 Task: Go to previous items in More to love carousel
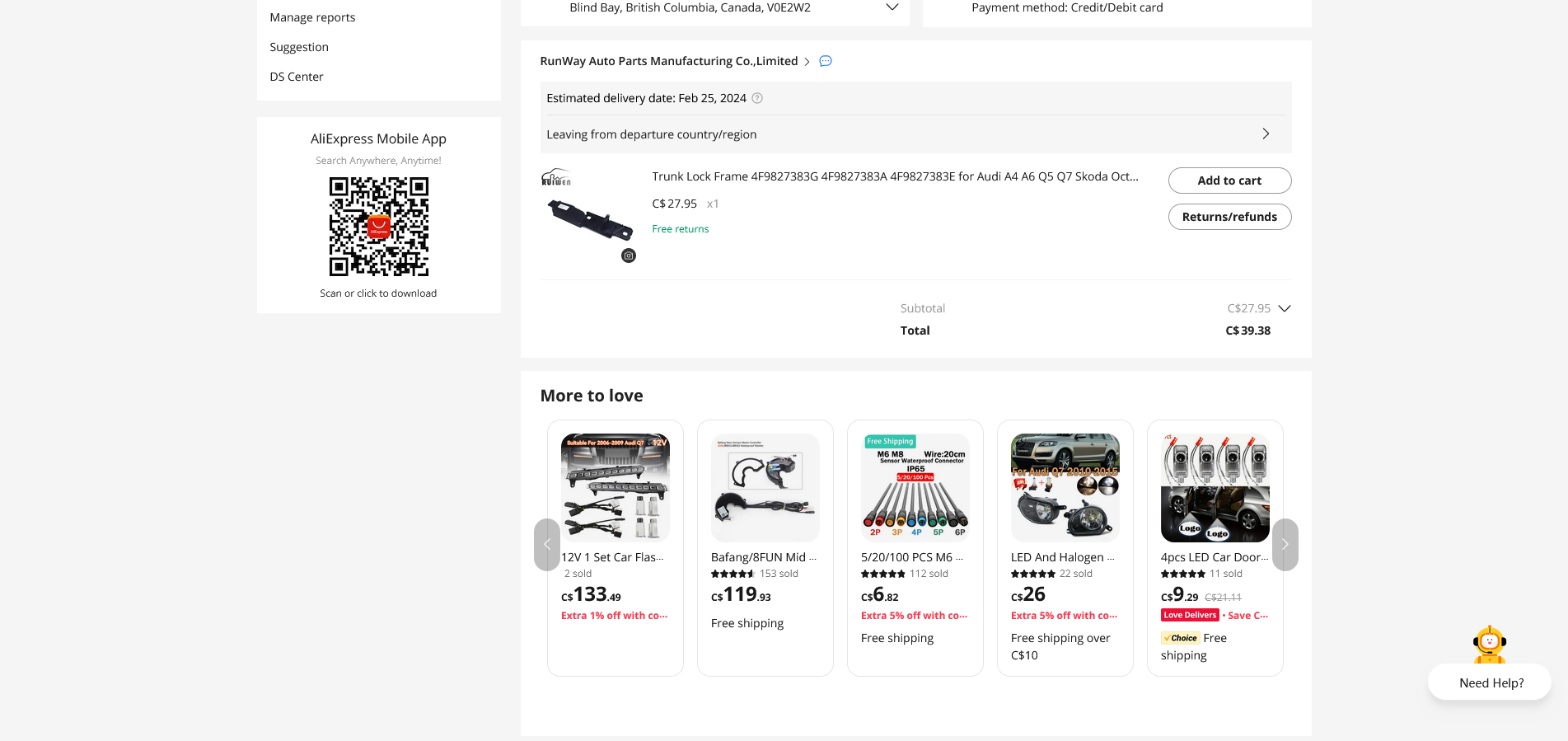[546, 545]
